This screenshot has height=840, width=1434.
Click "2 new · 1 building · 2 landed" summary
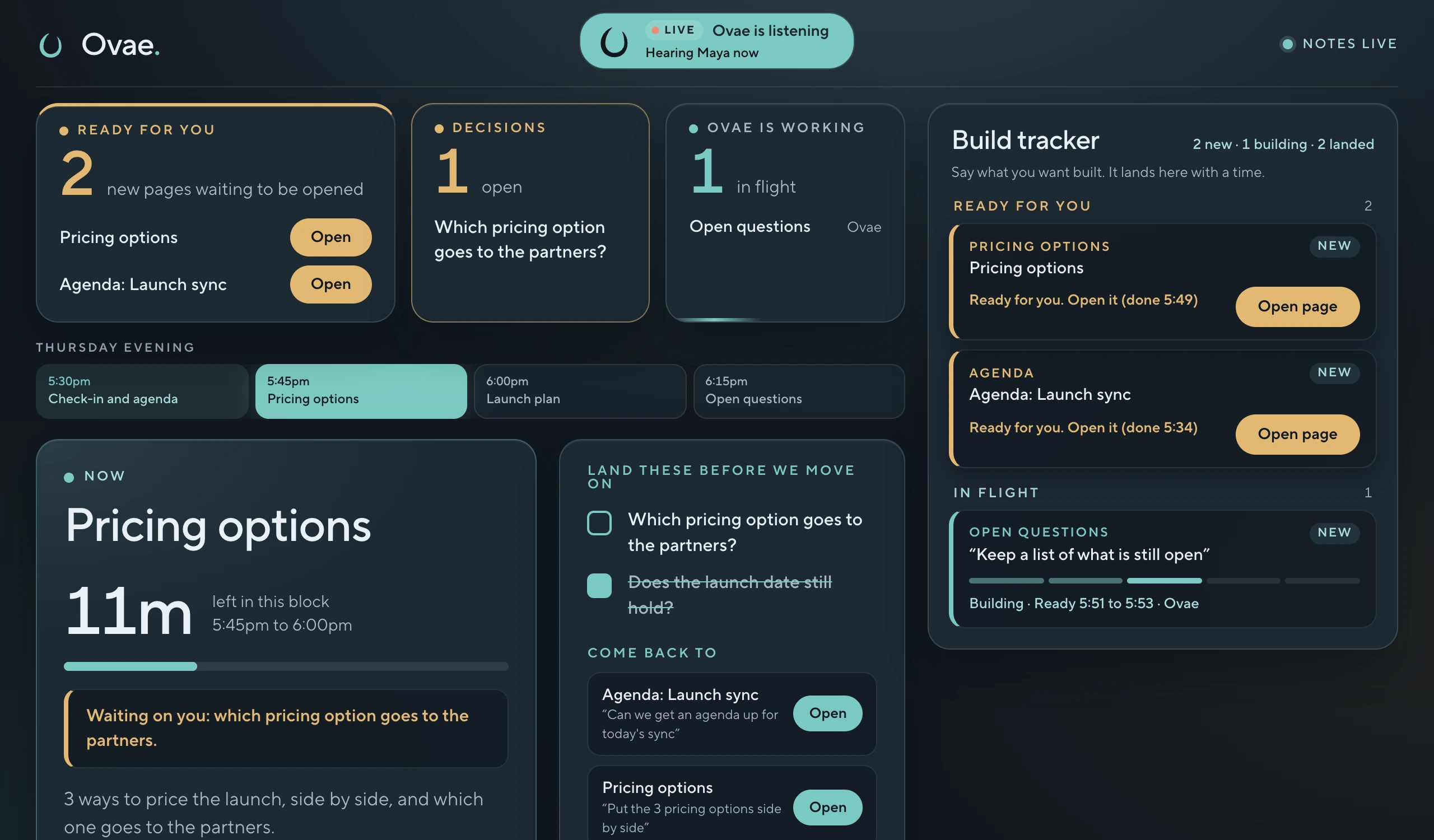coord(1283,144)
